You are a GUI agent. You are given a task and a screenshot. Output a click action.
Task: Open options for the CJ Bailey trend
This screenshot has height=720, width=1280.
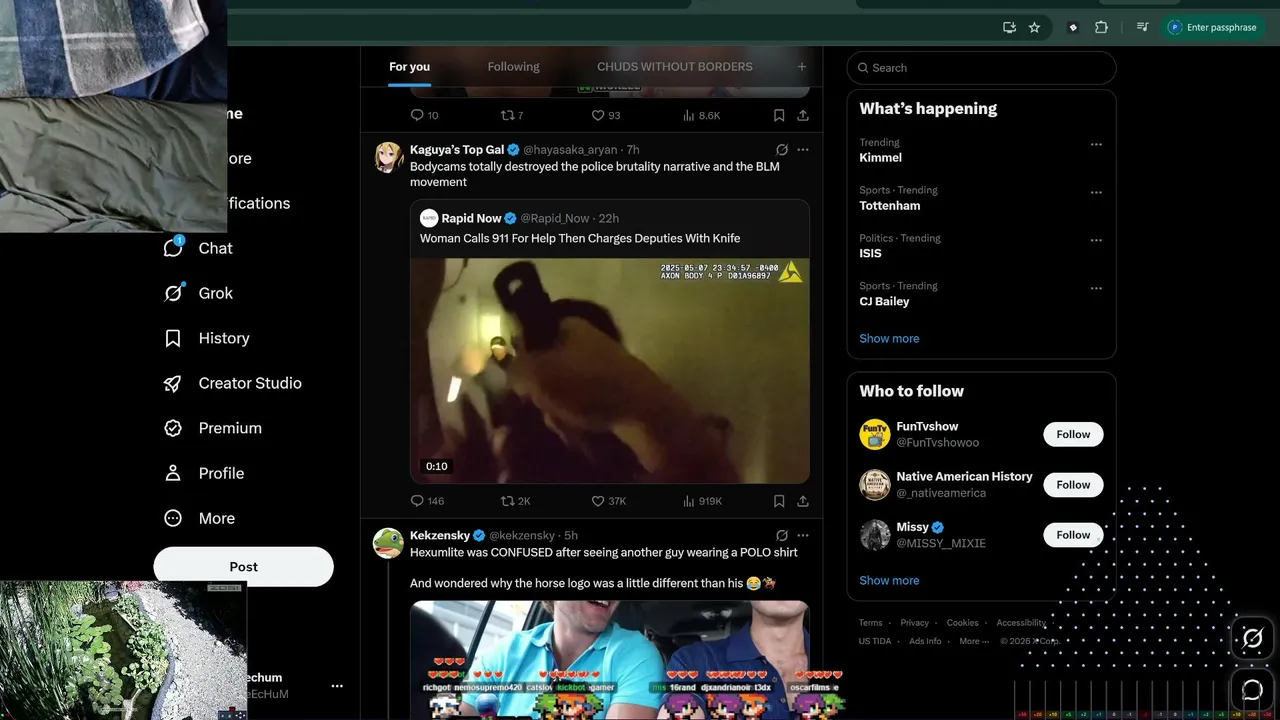pos(1096,288)
